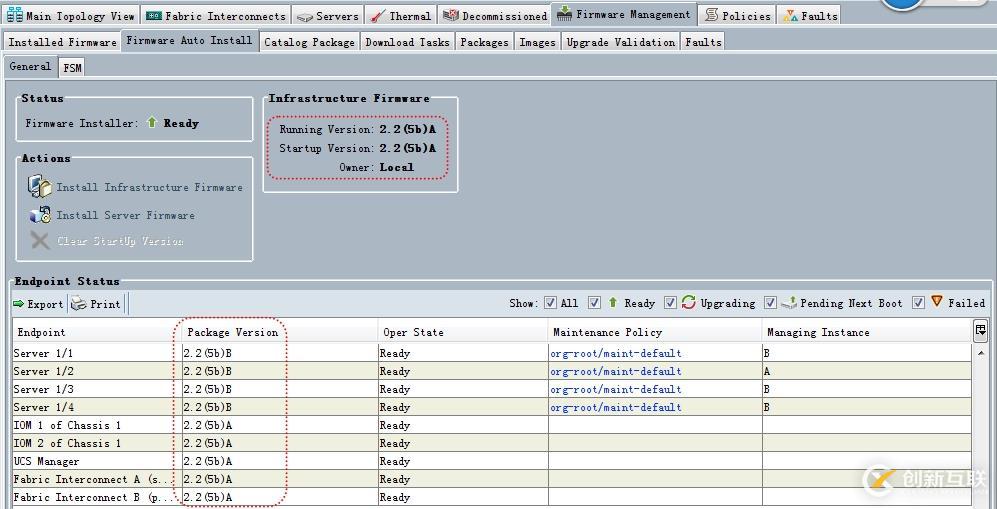The image size is (997, 509).
Task: Click the Install Infrastructure Firmware icon
Action: coord(39,187)
